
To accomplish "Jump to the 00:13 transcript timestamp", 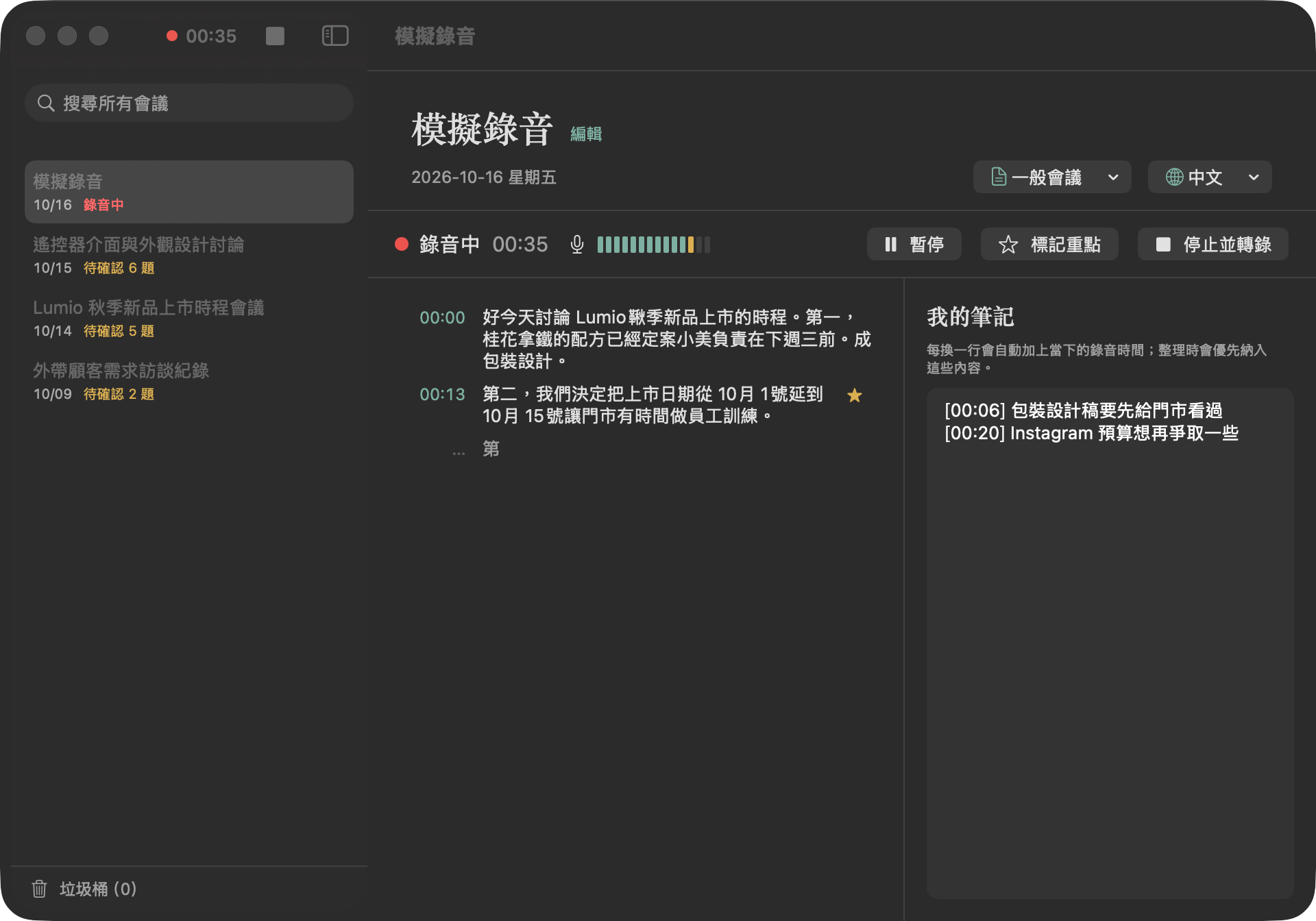I will pyautogui.click(x=442, y=394).
